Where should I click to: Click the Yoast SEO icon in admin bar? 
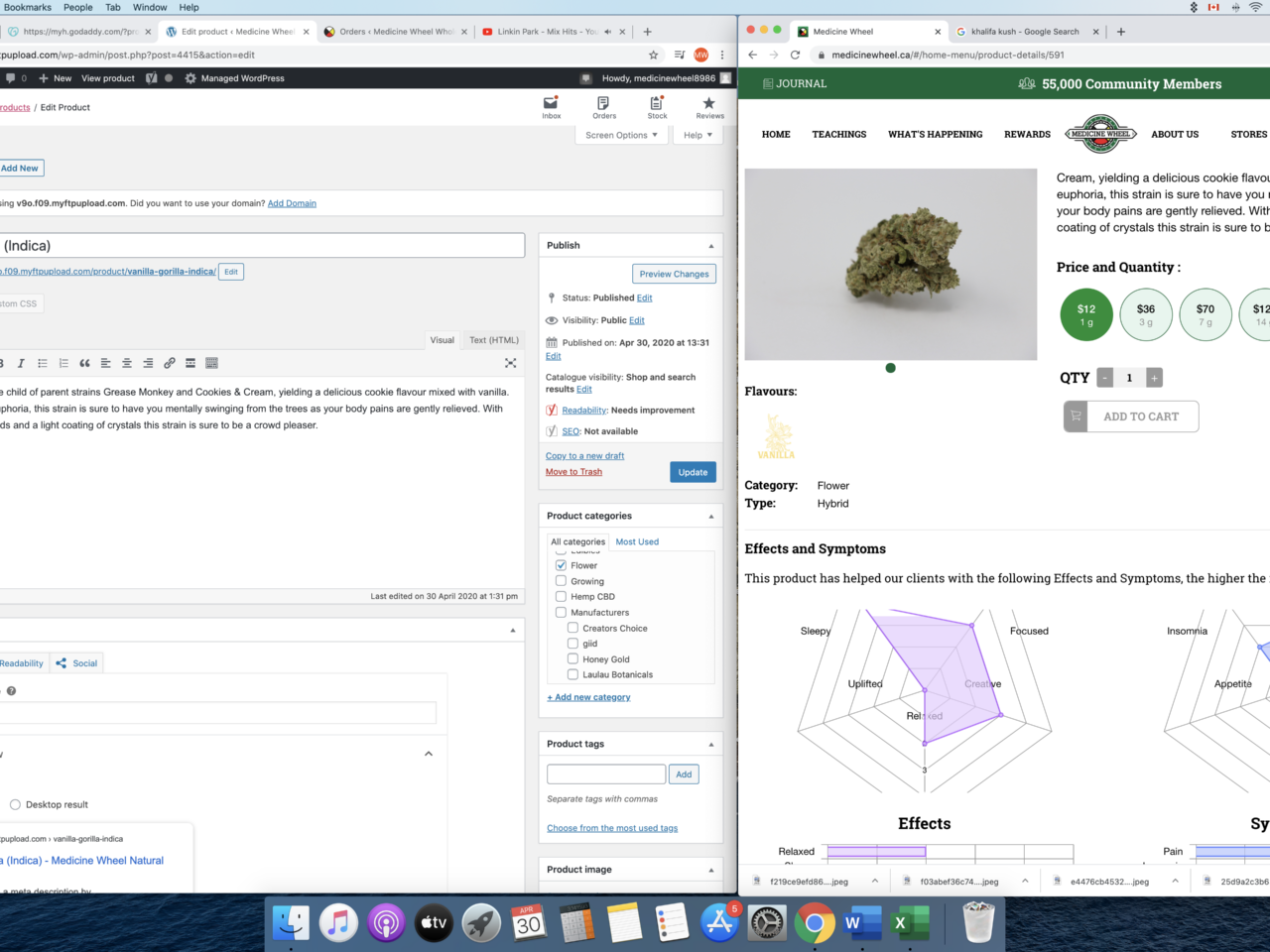click(151, 78)
